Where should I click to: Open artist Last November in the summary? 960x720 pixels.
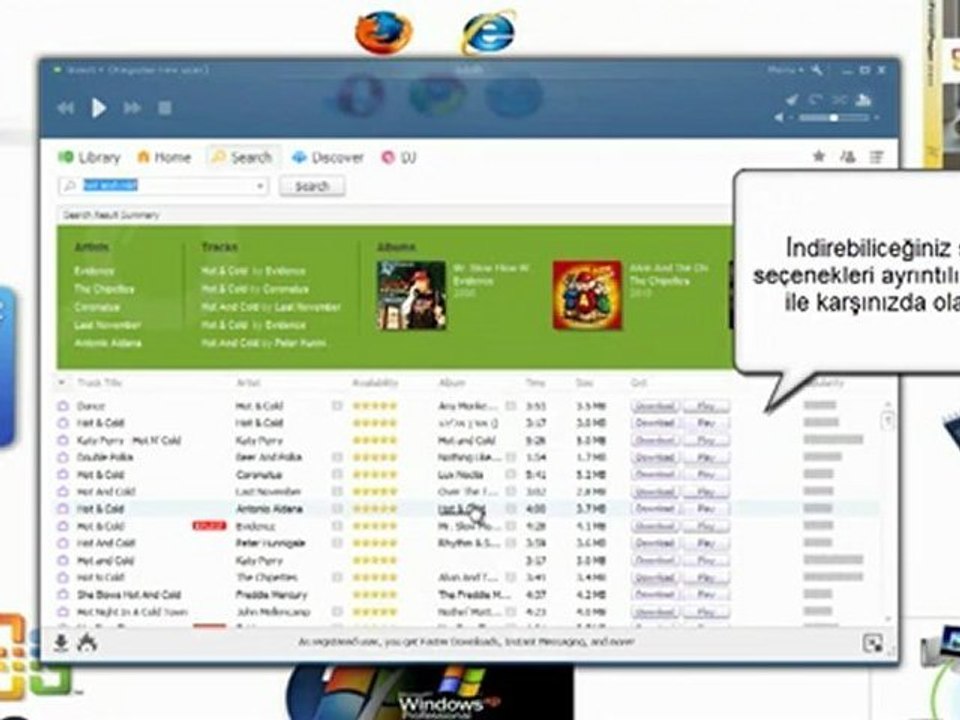coord(108,325)
